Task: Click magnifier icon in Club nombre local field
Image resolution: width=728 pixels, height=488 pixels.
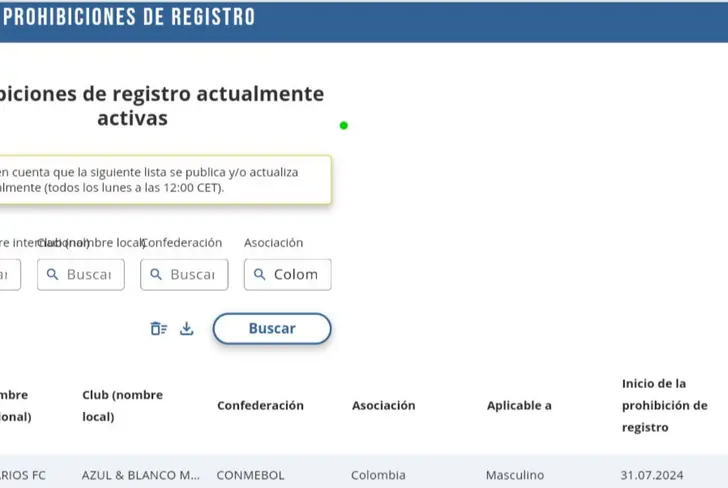Action: click(x=53, y=274)
